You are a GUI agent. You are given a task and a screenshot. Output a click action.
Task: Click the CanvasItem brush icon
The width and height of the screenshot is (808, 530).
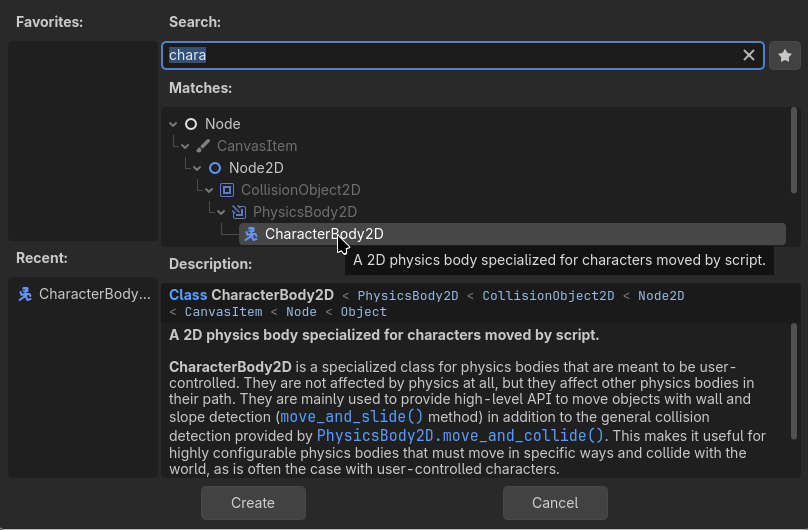pyautogui.click(x=203, y=146)
